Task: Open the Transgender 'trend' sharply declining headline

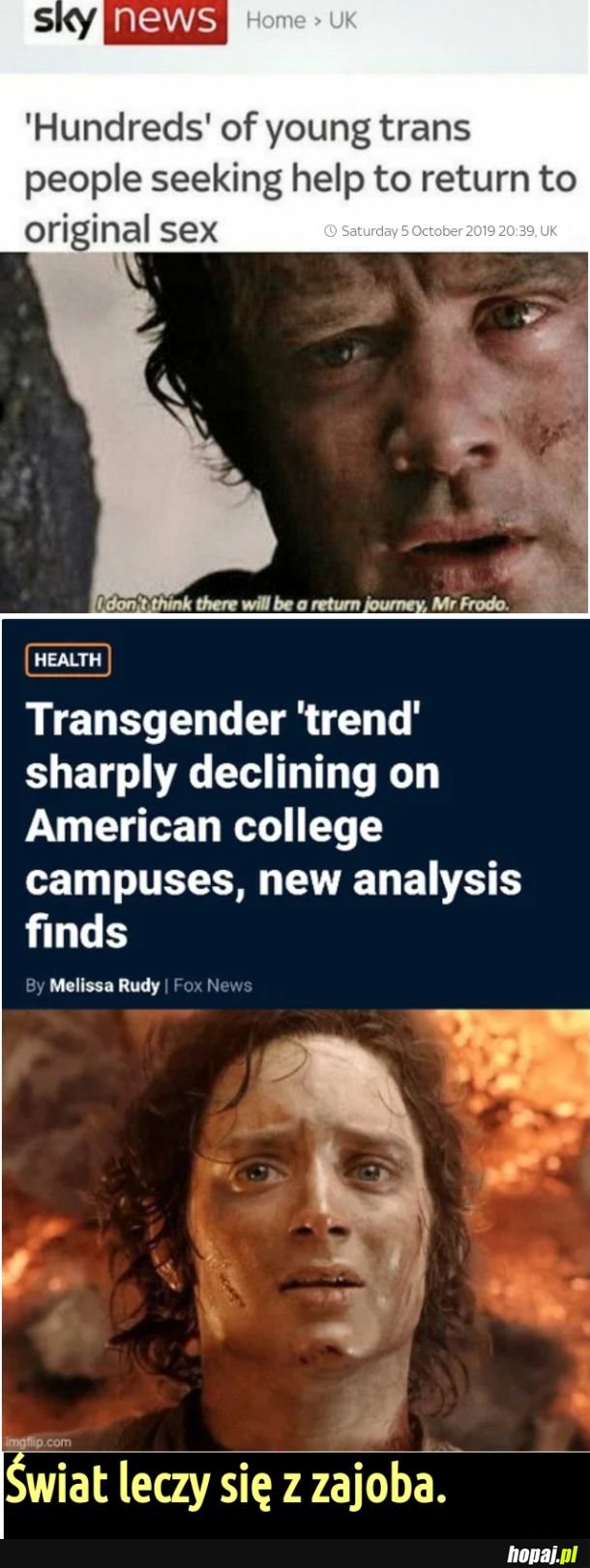Action: click(274, 825)
